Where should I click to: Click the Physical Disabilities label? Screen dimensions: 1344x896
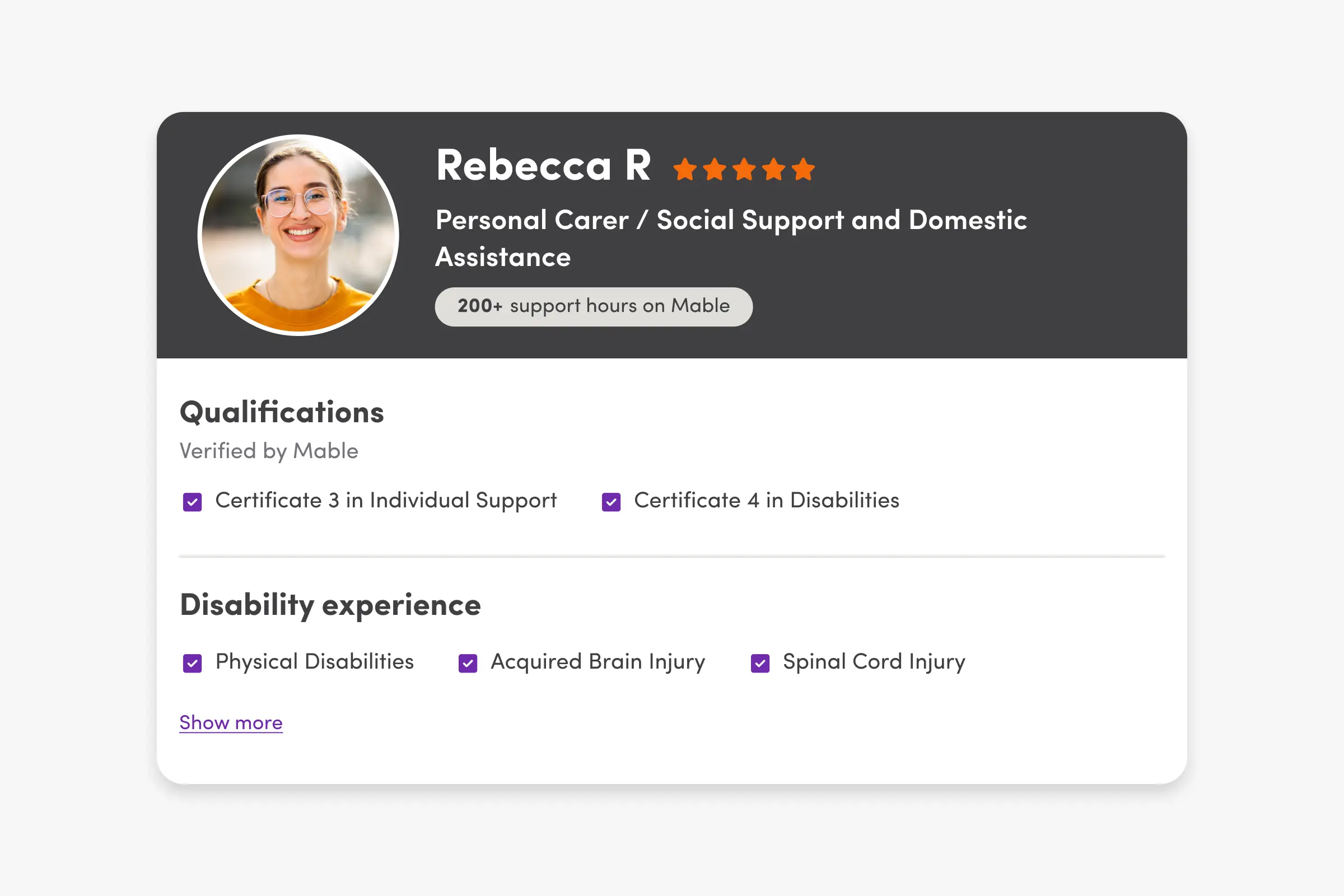314,662
